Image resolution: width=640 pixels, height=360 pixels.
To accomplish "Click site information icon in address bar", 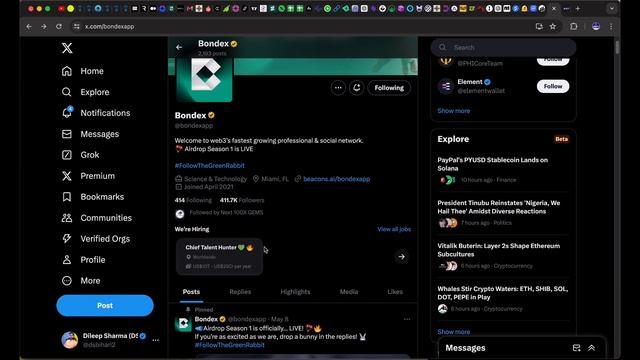I will (76, 27).
